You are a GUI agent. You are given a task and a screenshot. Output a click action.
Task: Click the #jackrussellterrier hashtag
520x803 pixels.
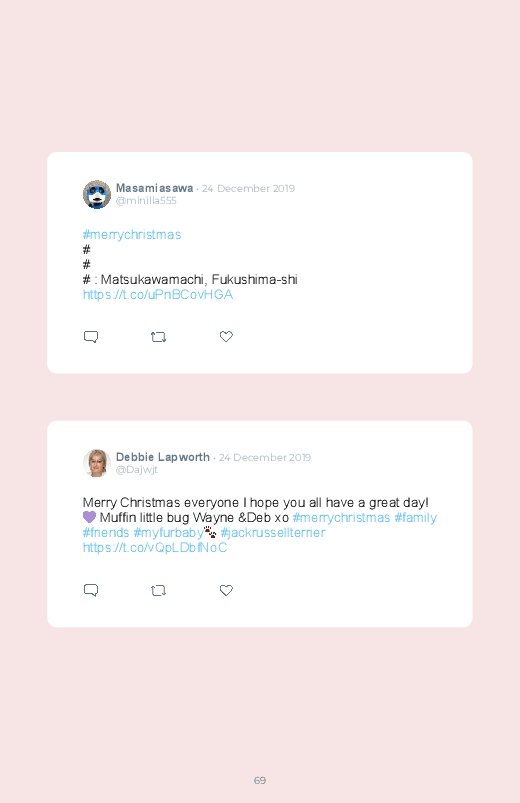click(273, 533)
